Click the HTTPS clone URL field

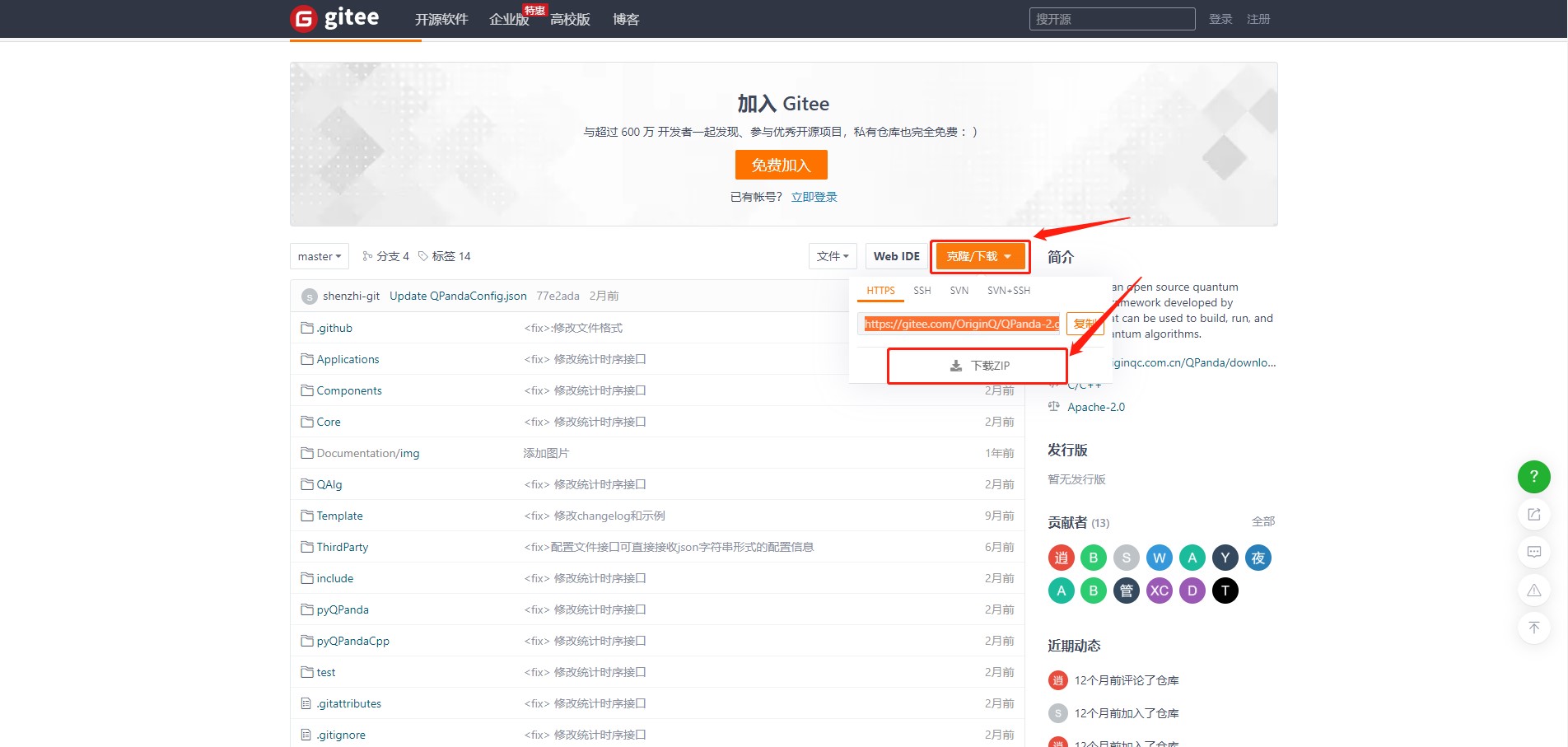click(959, 324)
